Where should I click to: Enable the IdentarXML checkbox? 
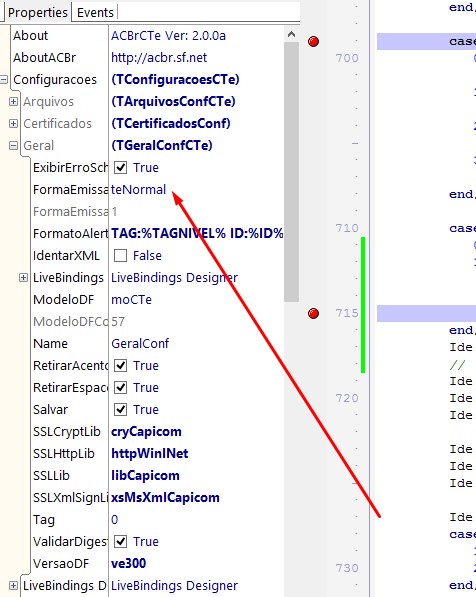pyautogui.click(x=121, y=255)
